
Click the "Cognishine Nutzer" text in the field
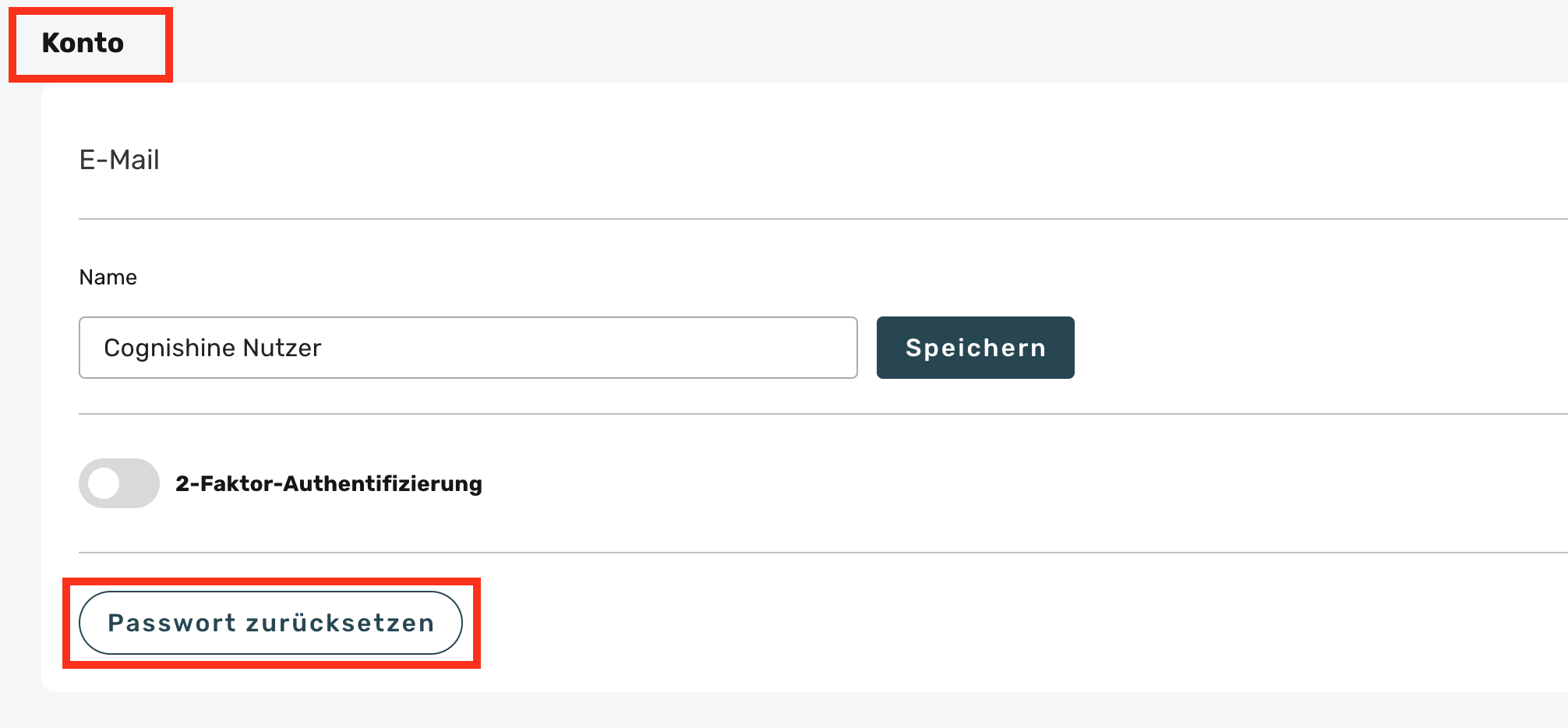(x=212, y=348)
